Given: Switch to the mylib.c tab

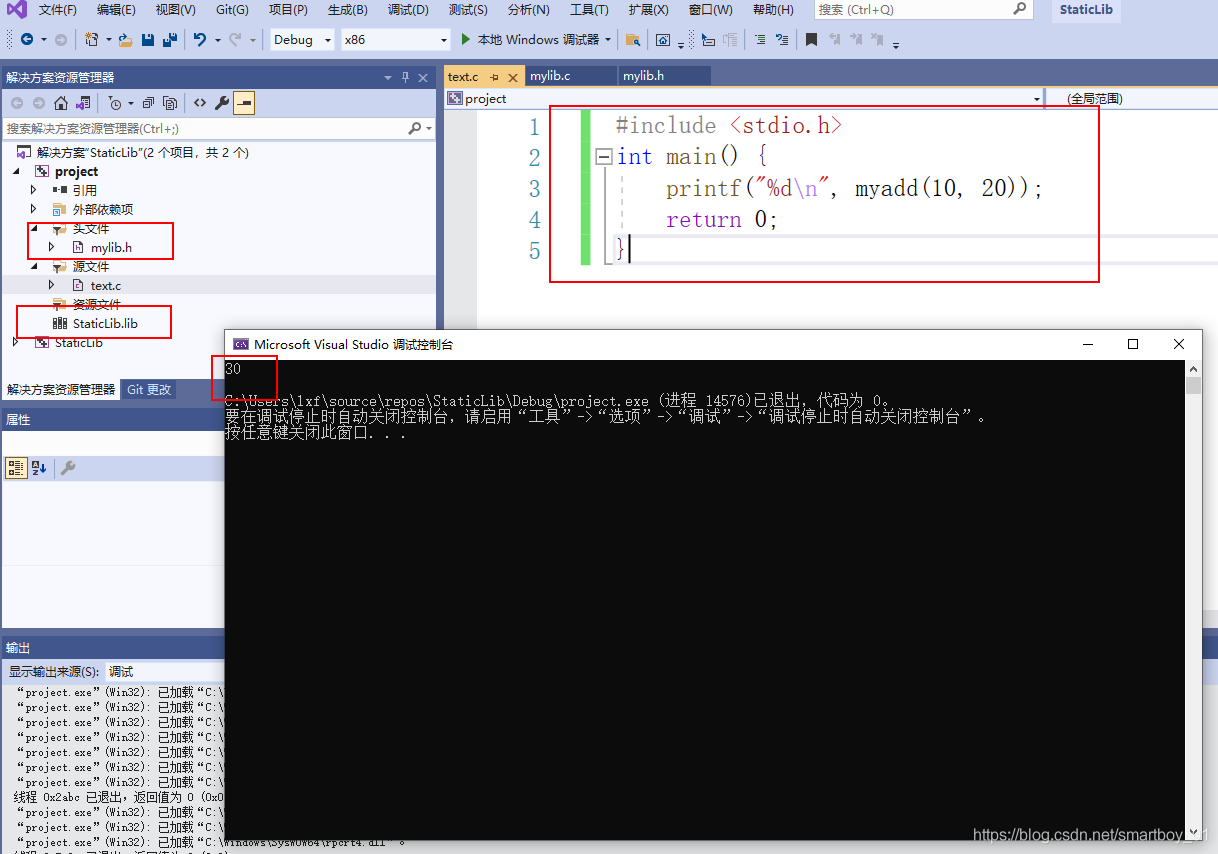Looking at the screenshot, I should click(x=550, y=76).
